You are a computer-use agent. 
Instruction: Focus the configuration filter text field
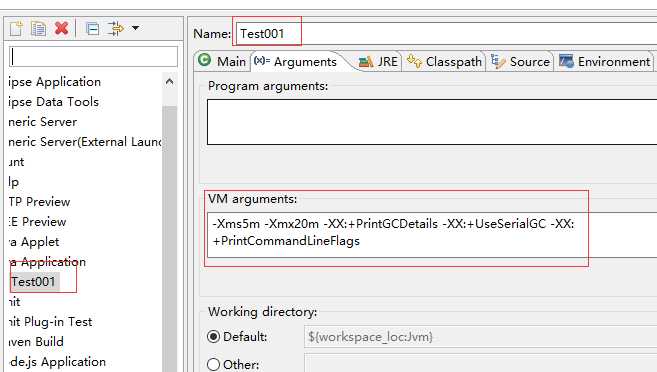(93, 57)
